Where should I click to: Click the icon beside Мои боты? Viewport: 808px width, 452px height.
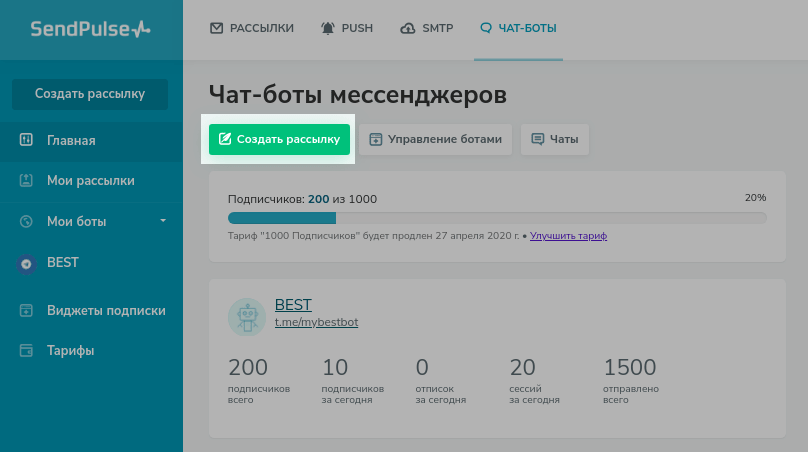26,221
